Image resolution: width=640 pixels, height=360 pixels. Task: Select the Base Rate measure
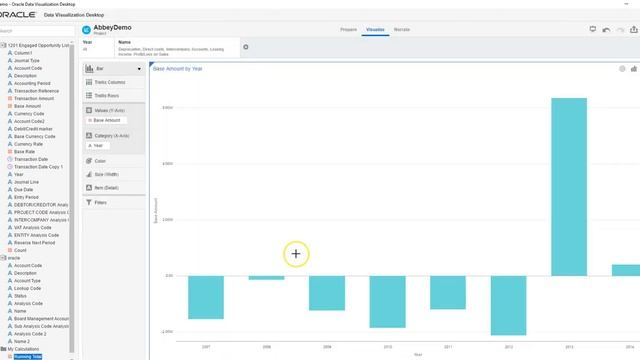point(24,151)
